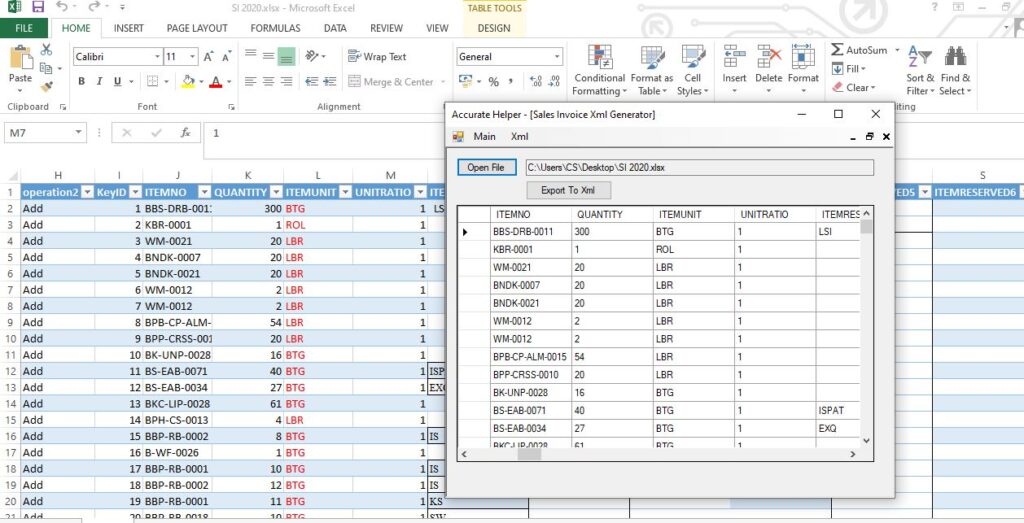The width and height of the screenshot is (1024, 523).
Task: Expand the General number format dropdown
Action: click(x=557, y=57)
